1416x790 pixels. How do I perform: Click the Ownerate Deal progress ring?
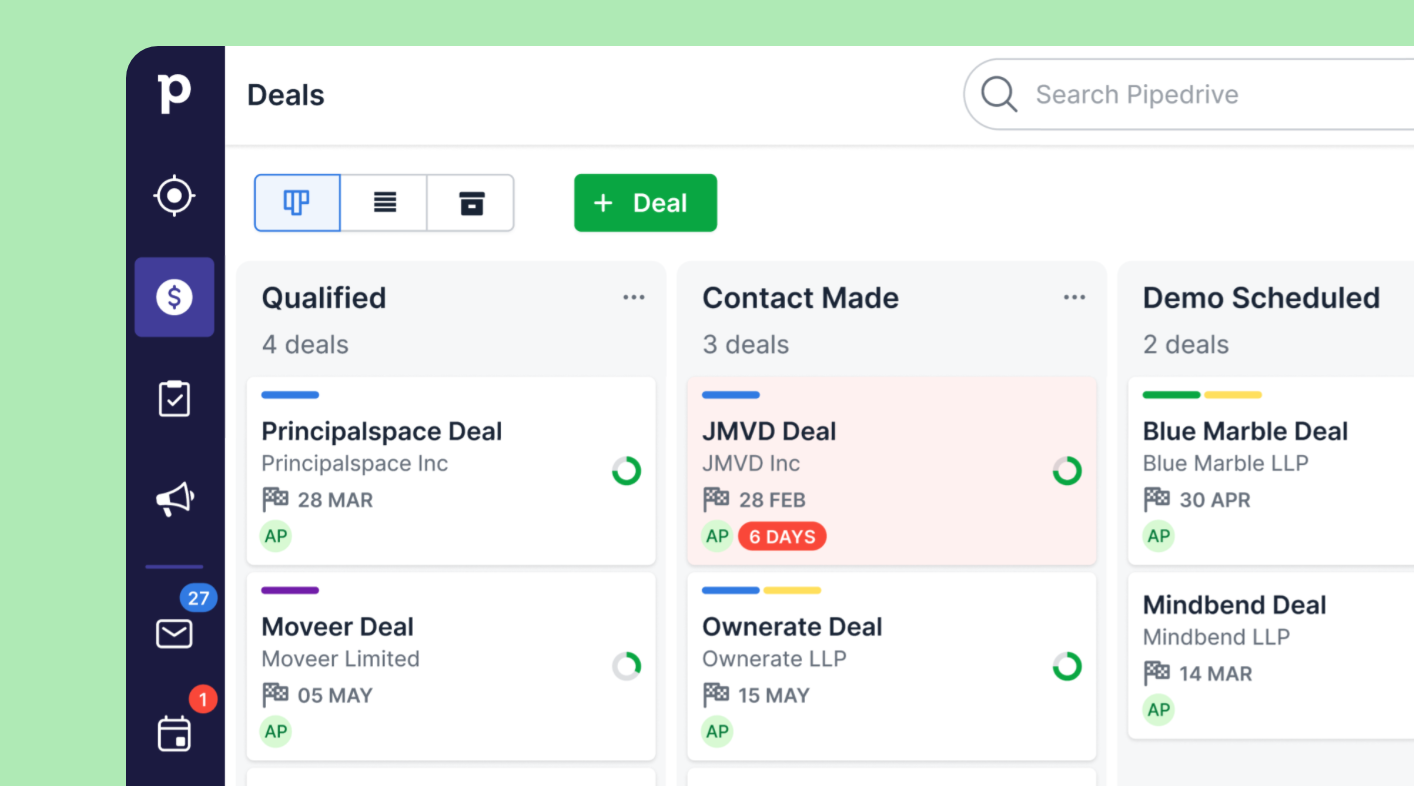coord(1067,666)
